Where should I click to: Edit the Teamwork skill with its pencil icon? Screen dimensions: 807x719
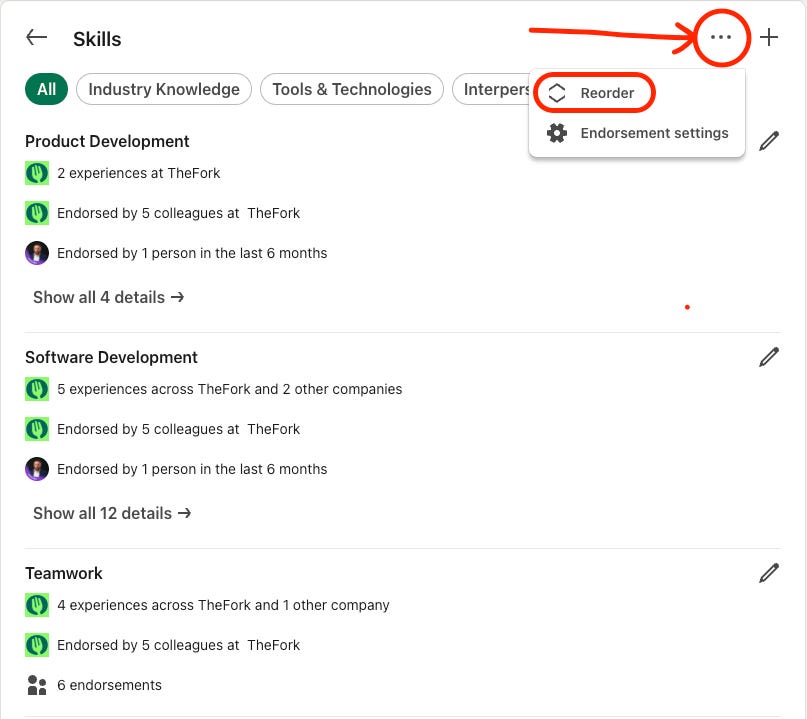point(769,573)
